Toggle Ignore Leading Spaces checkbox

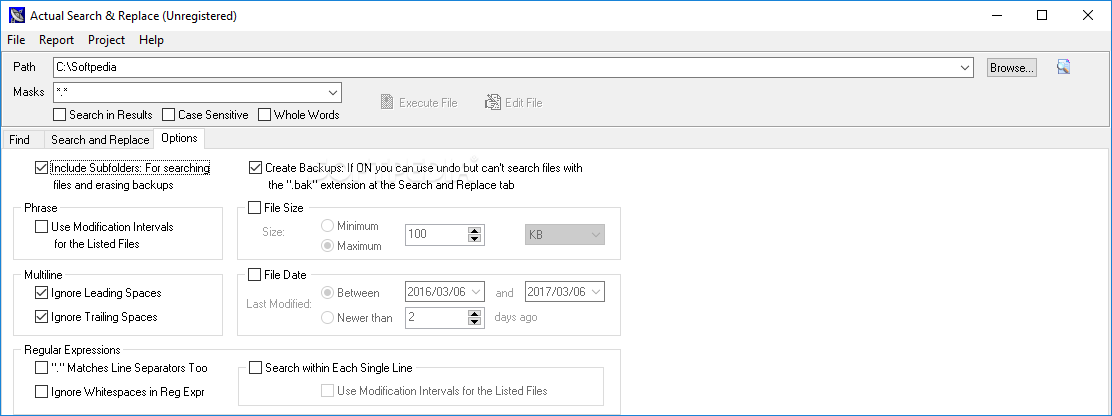[x=41, y=293]
